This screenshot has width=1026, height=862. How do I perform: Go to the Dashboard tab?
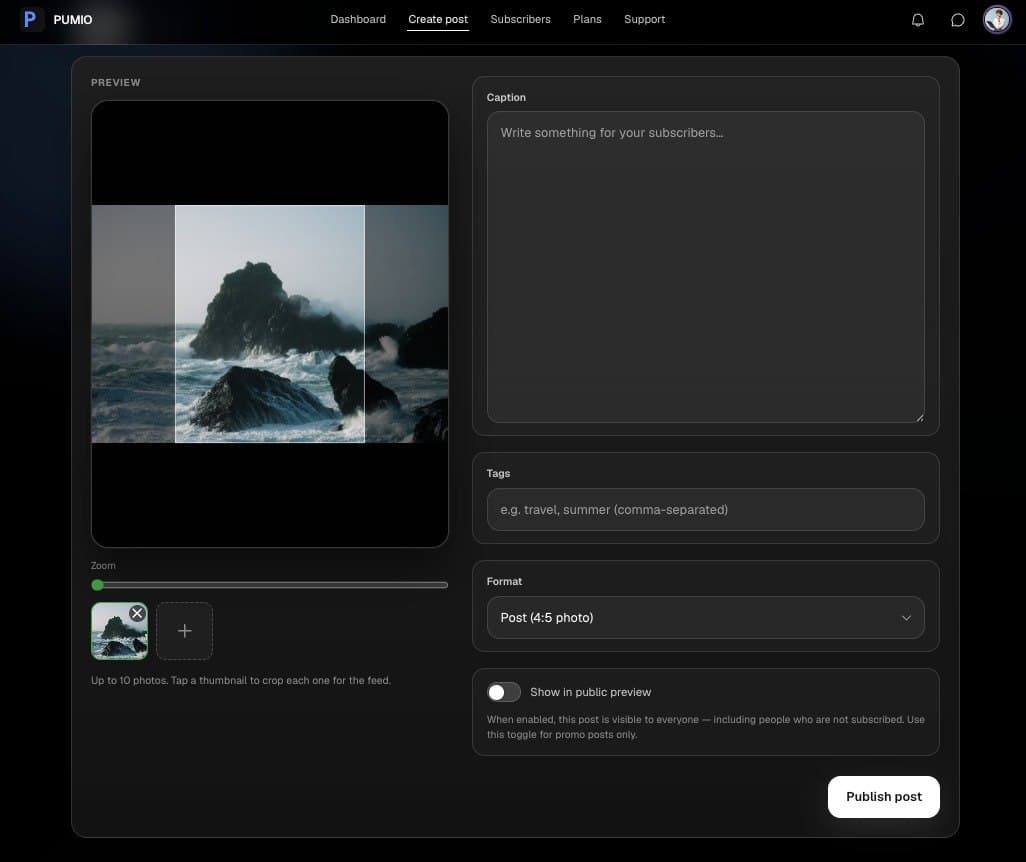358,20
